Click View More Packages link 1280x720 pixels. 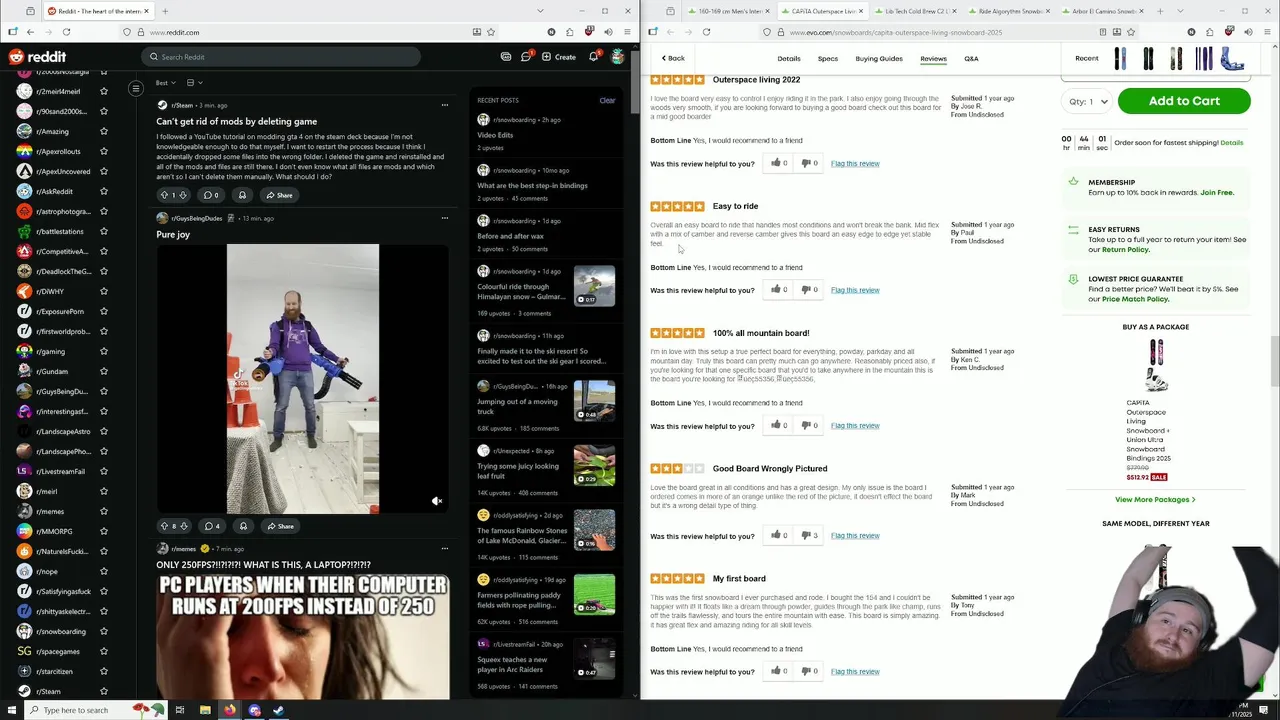click(x=1155, y=499)
